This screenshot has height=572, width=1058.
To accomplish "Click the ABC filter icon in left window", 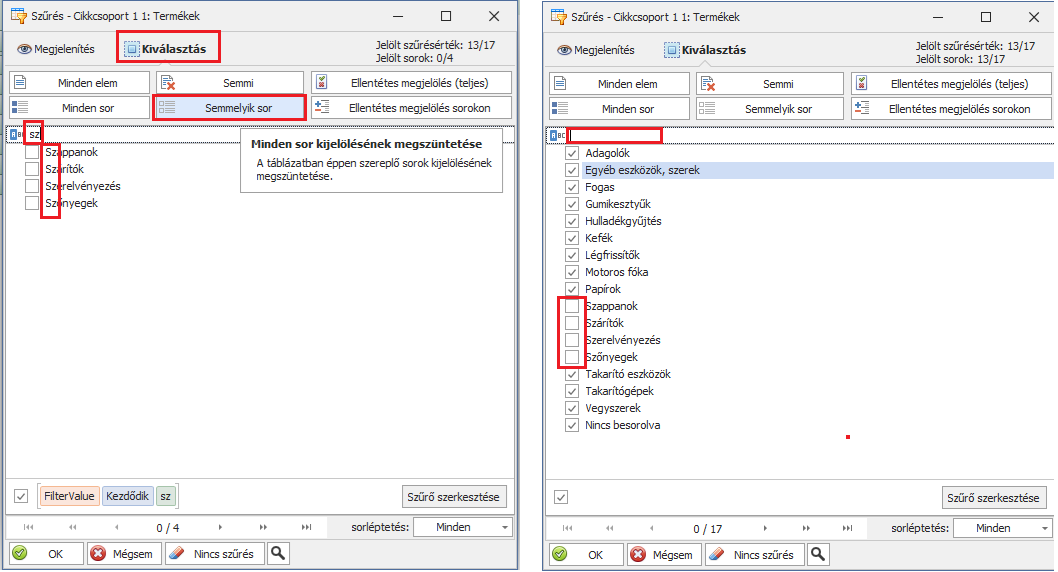I will coord(16,135).
